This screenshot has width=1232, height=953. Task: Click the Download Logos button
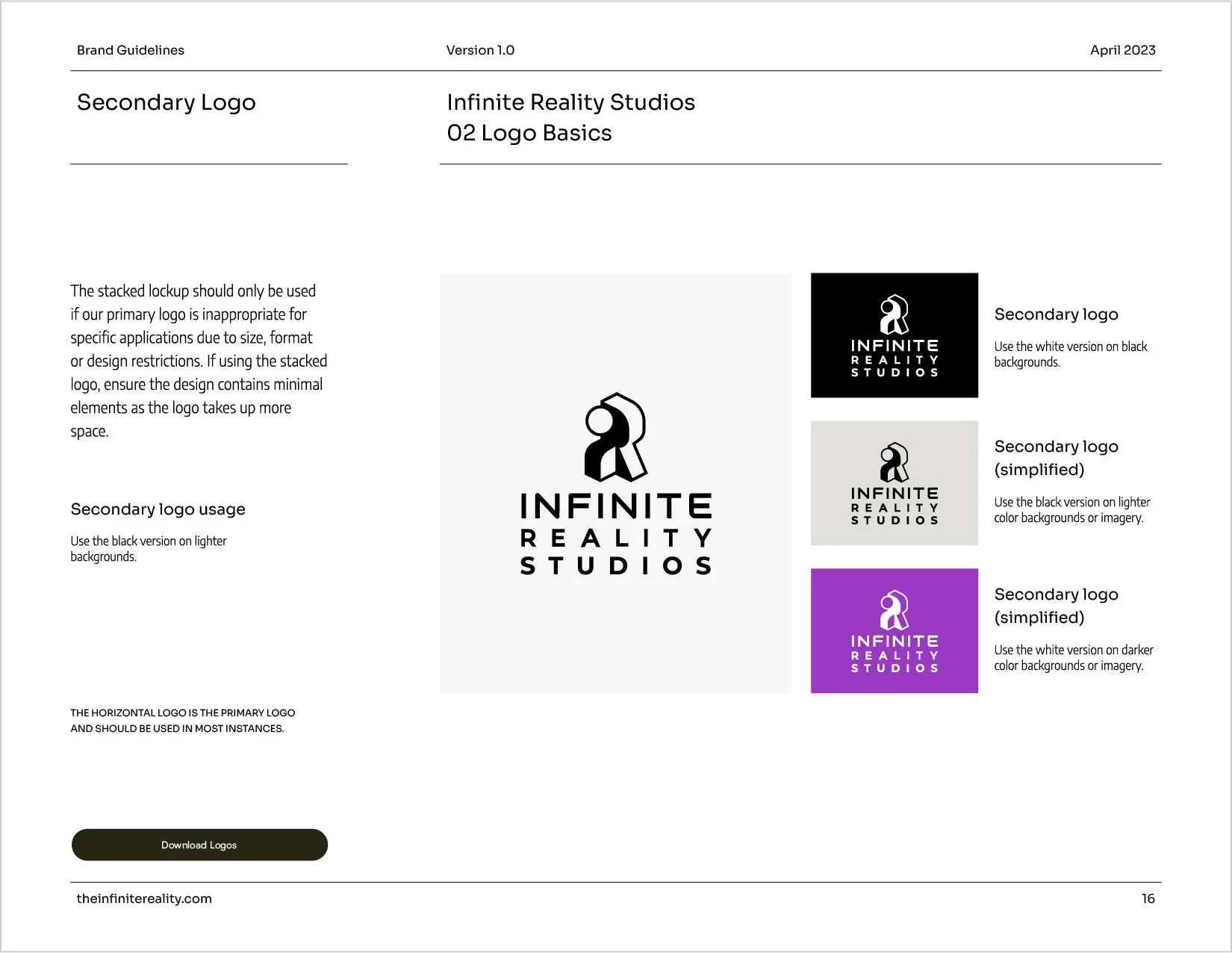(x=199, y=845)
